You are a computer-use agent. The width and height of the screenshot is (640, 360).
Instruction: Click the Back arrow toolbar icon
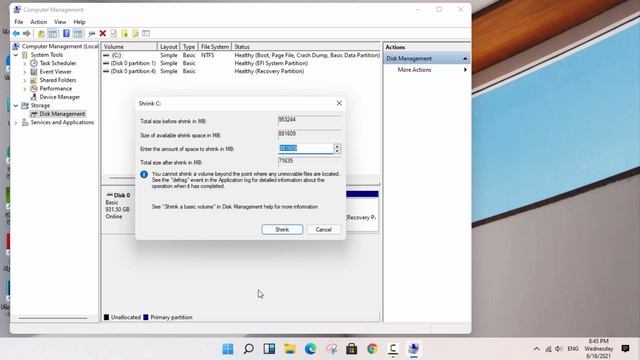[x=16, y=33]
